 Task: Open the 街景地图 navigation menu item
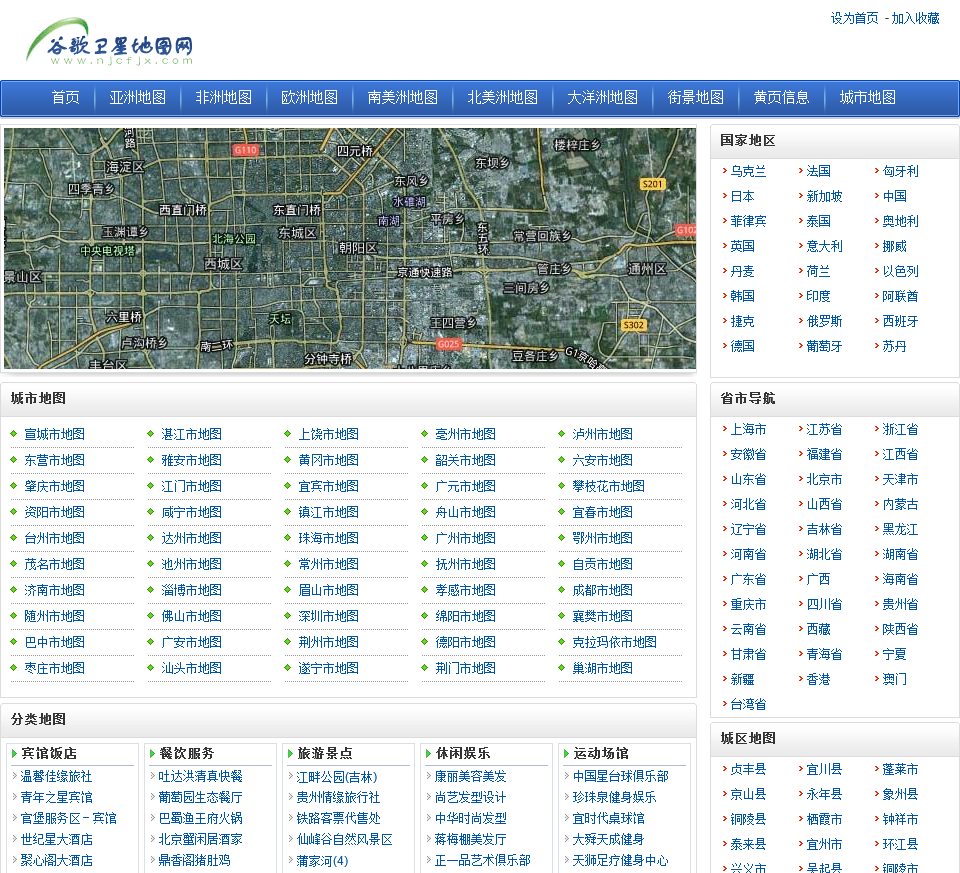(x=695, y=98)
